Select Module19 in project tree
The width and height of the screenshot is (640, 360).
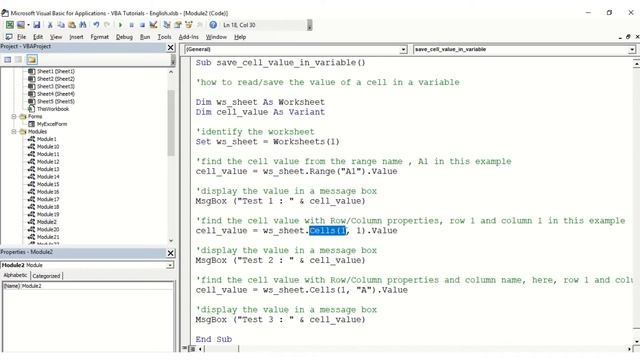pyautogui.click(x=48, y=215)
